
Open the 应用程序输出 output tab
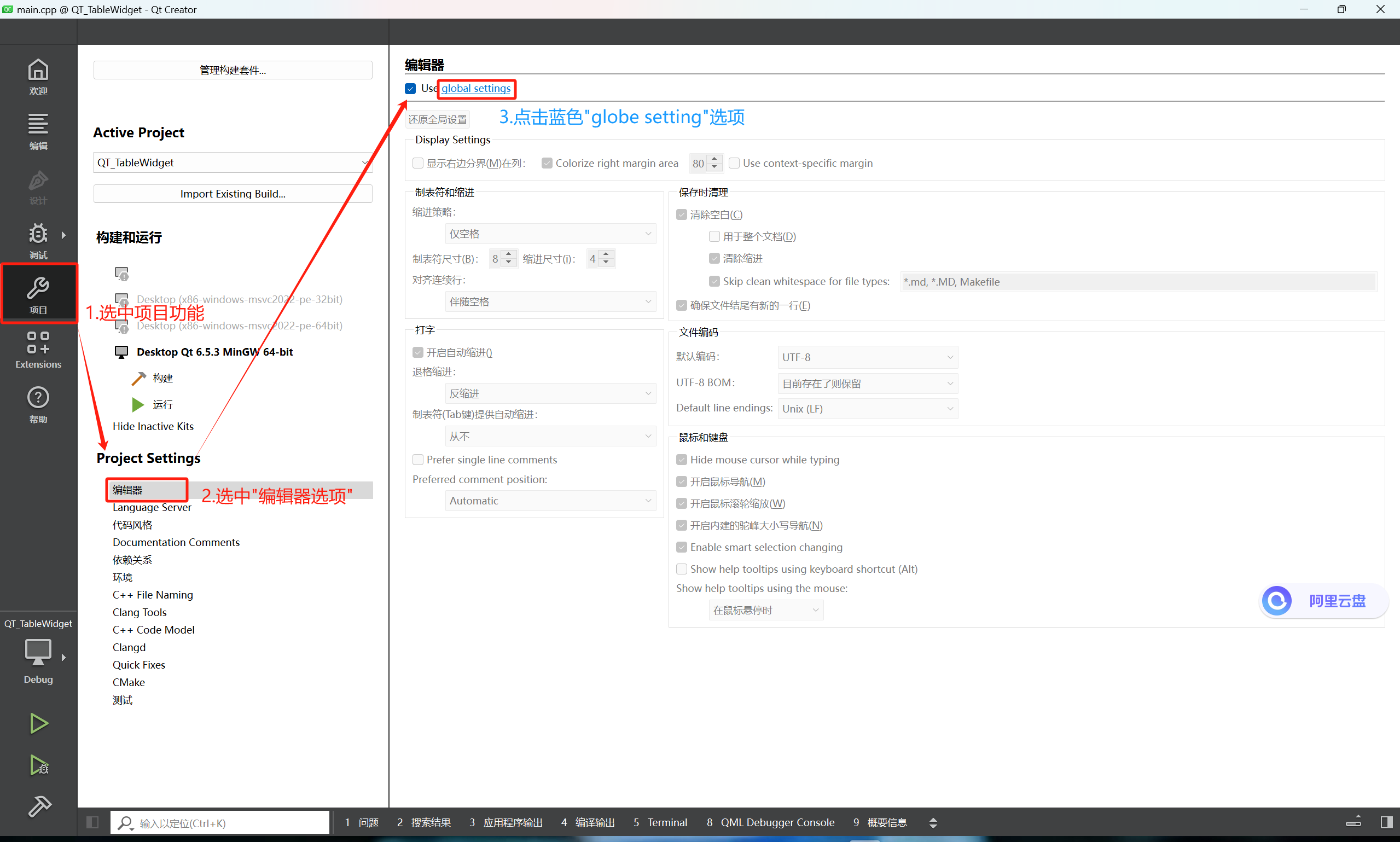coord(506,822)
